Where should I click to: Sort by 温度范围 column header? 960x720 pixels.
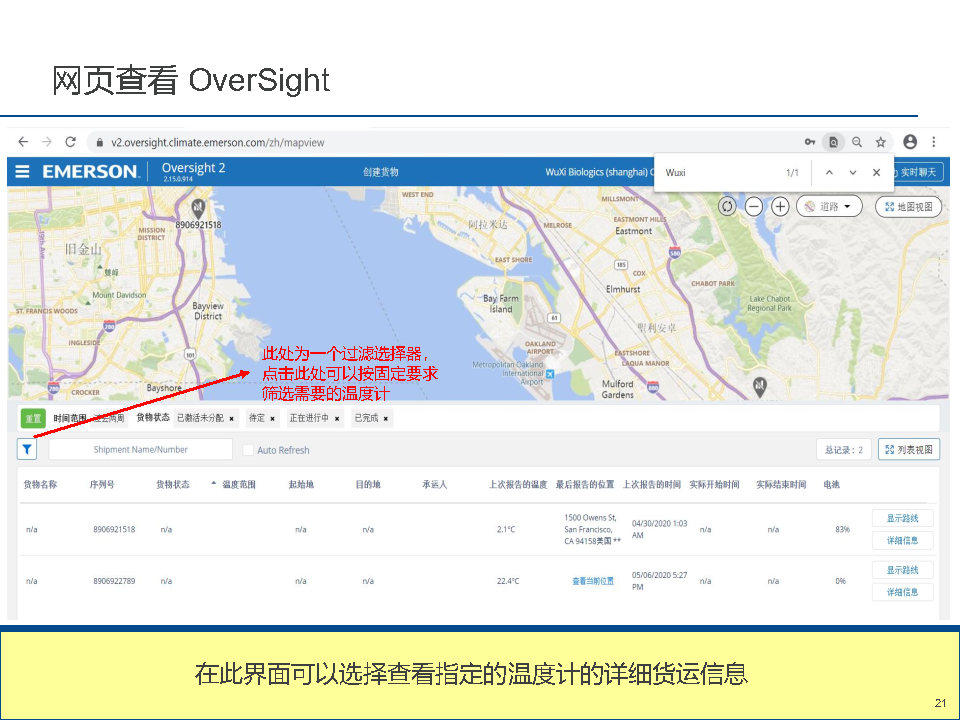click(238, 484)
